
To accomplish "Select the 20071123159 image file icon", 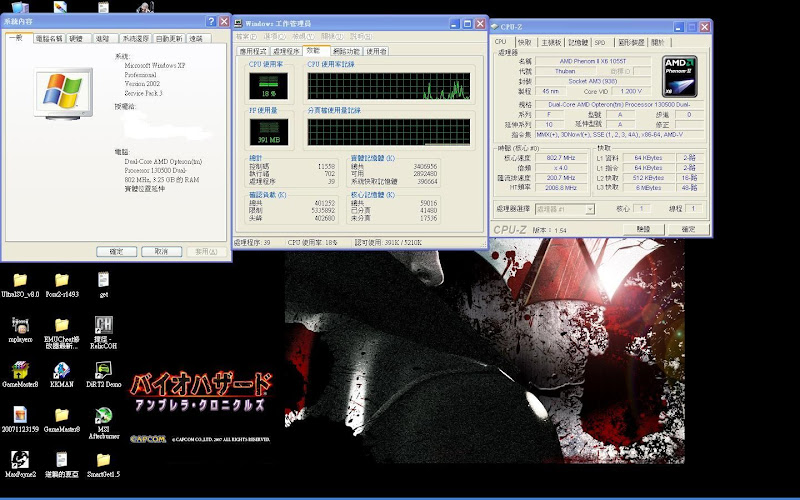I will tap(20, 415).
